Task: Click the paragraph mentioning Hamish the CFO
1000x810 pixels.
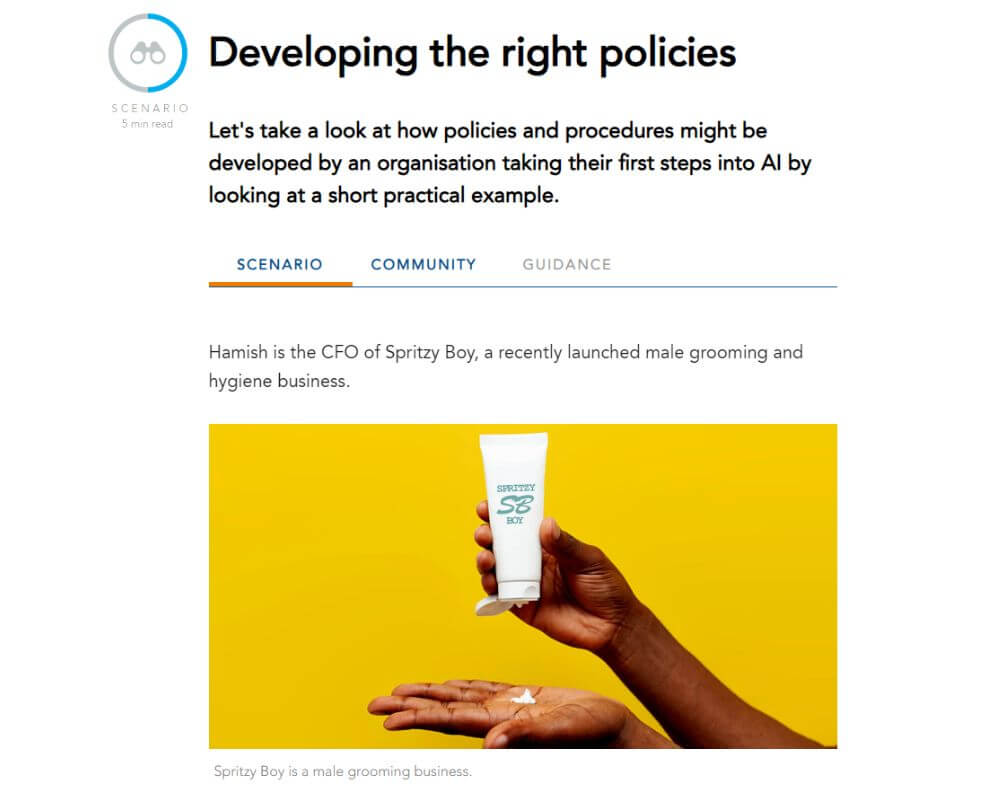Action: coord(506,366)
